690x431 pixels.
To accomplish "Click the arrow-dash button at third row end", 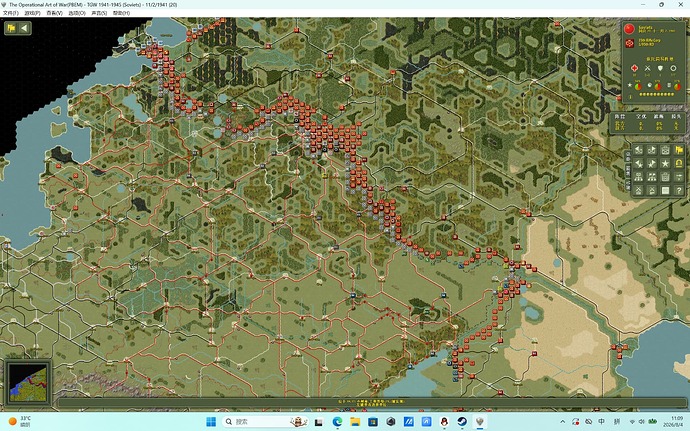I will 679,177.
